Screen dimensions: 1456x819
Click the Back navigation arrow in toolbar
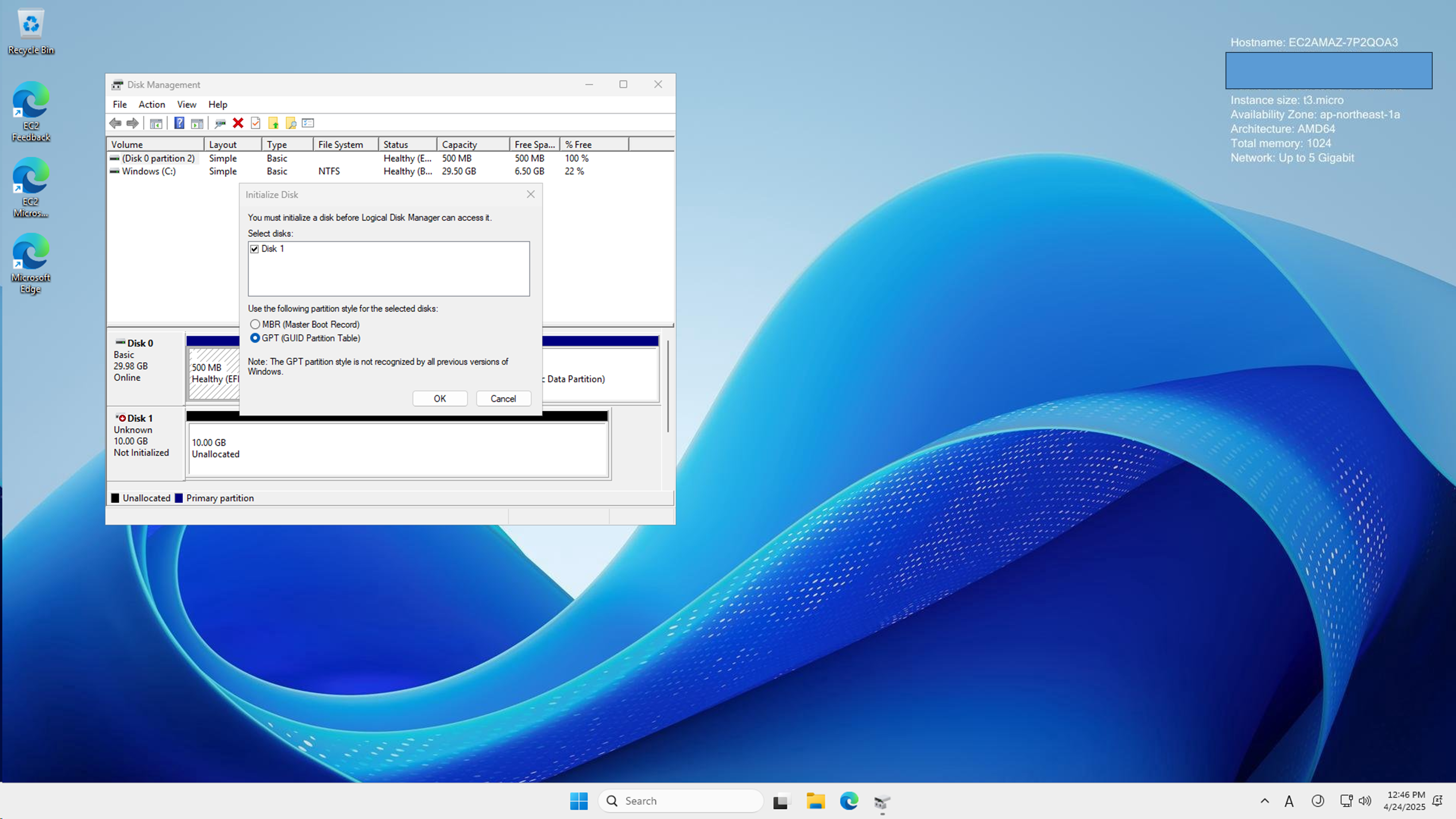coord(116,123)
